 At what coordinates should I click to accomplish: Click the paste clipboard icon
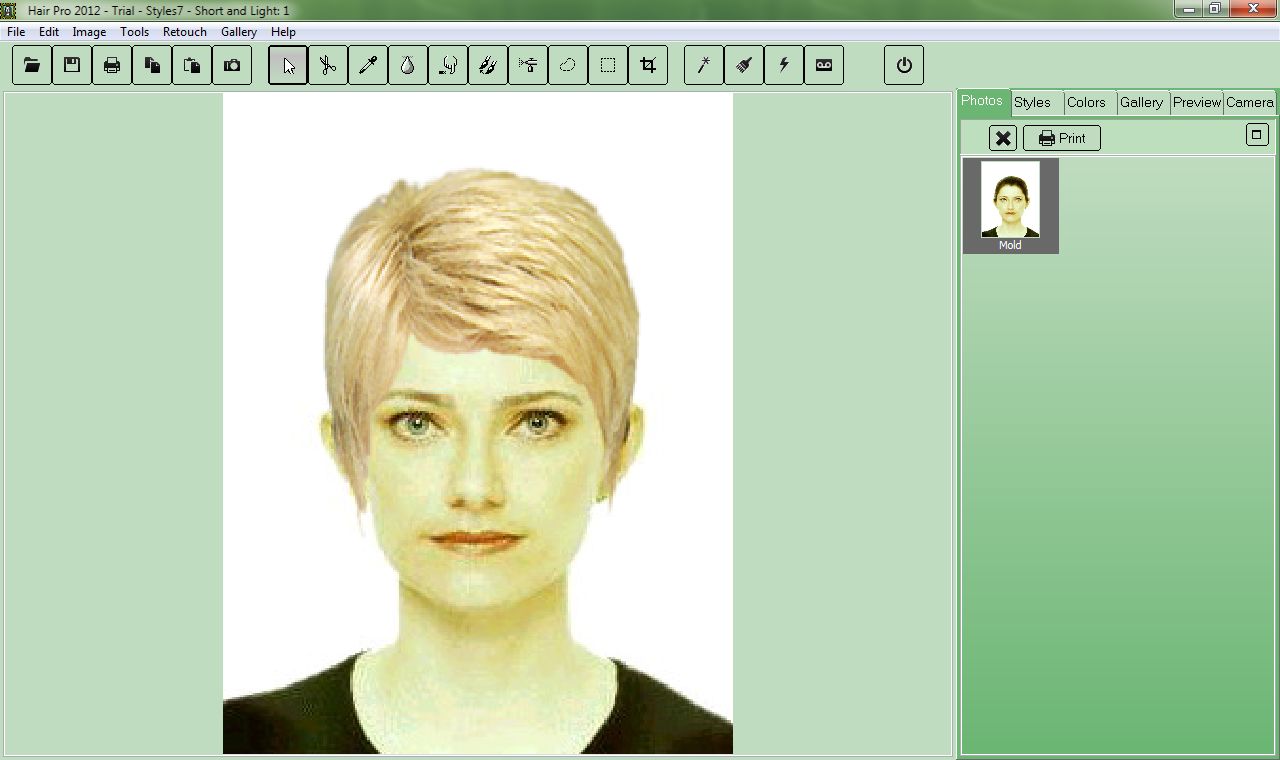pos(192,65)
